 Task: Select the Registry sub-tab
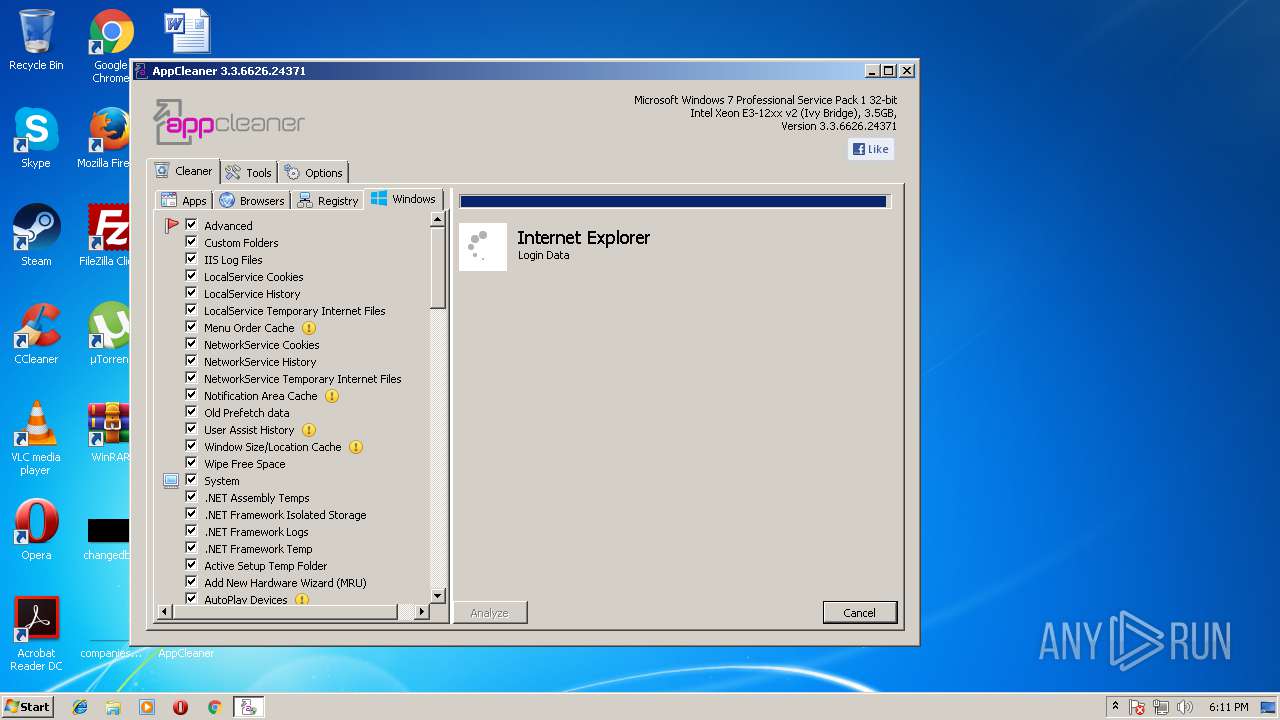[328, 200]
